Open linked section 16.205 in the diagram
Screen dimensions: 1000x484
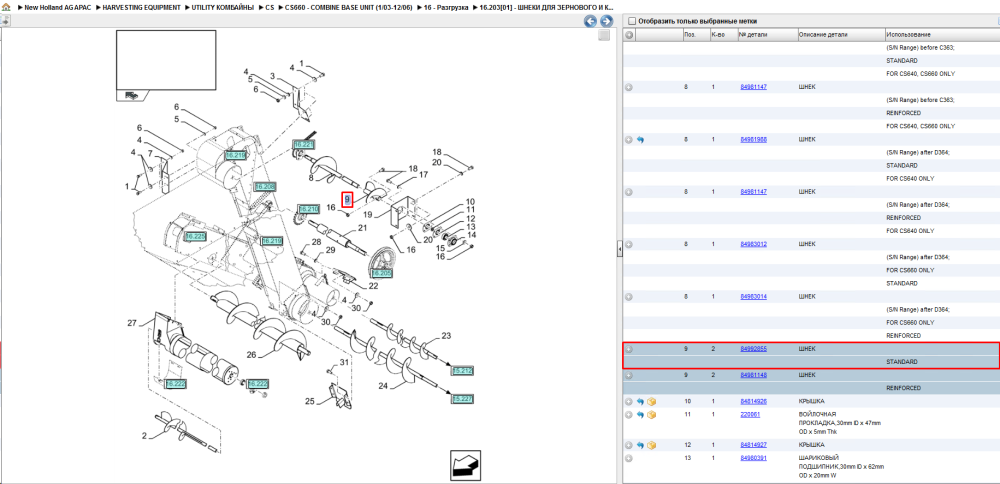coord(381,273)
